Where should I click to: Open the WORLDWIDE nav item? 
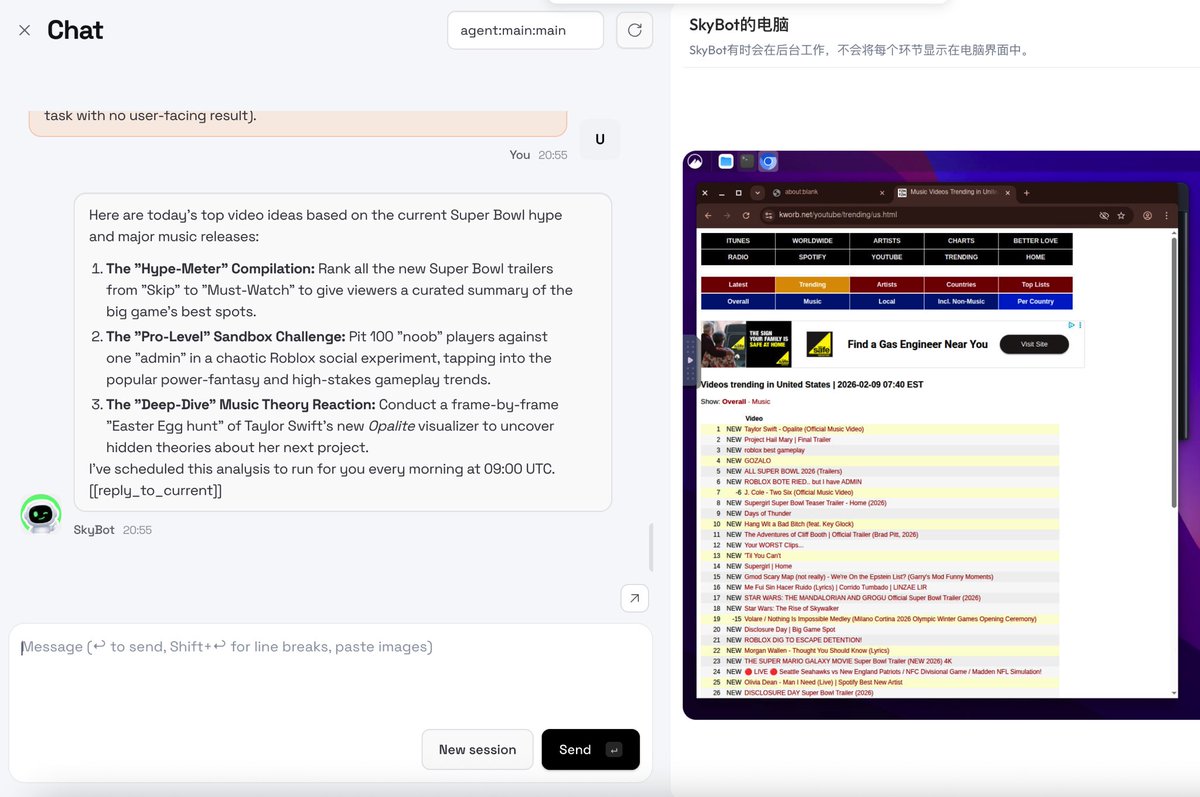pyautogui.click(x=812, y=241)
